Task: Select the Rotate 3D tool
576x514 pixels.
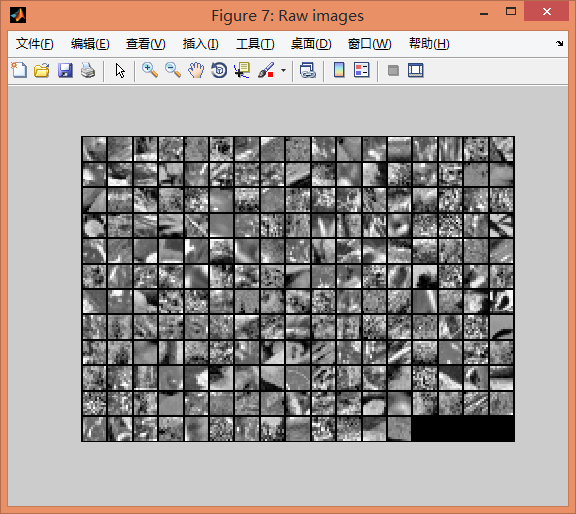Action: click(x=219, y=70)
